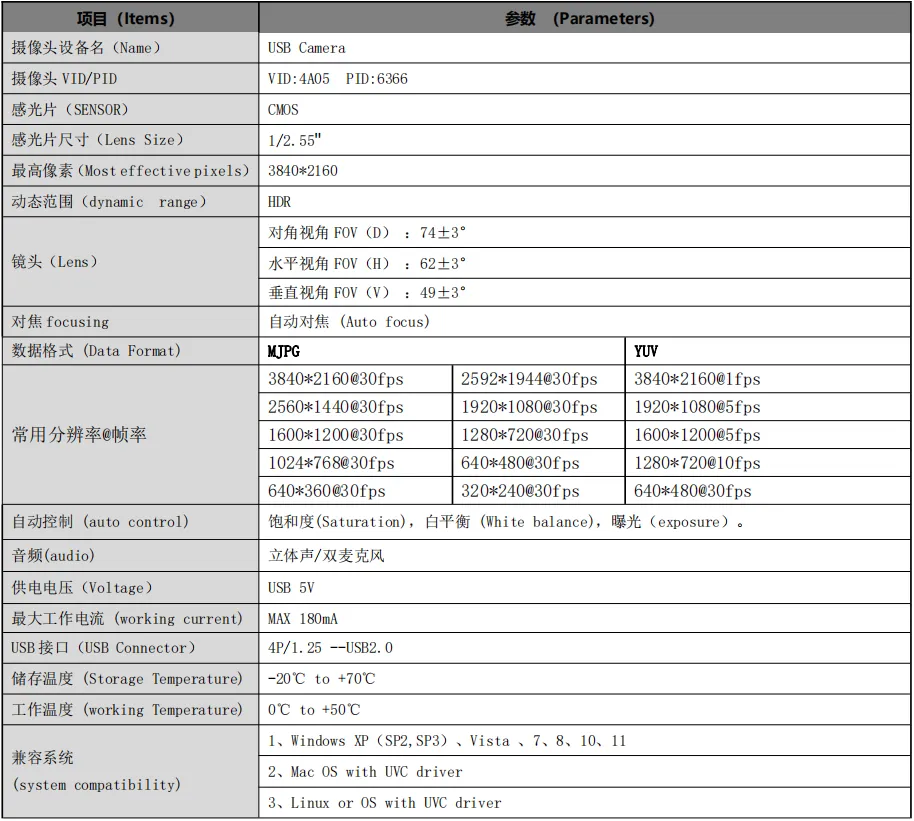This screenshot has height=821, width=914.
Task: Select the -20℃ to +70℃ storage temperature
Action: pos(322,679)
